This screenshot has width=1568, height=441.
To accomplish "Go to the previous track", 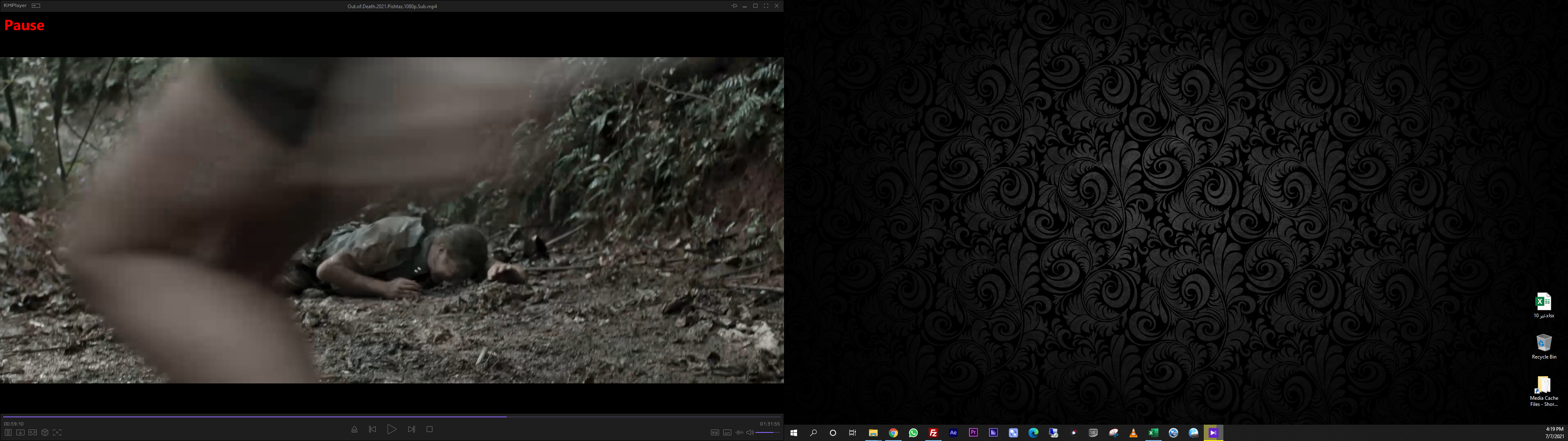I will (372, 430).
